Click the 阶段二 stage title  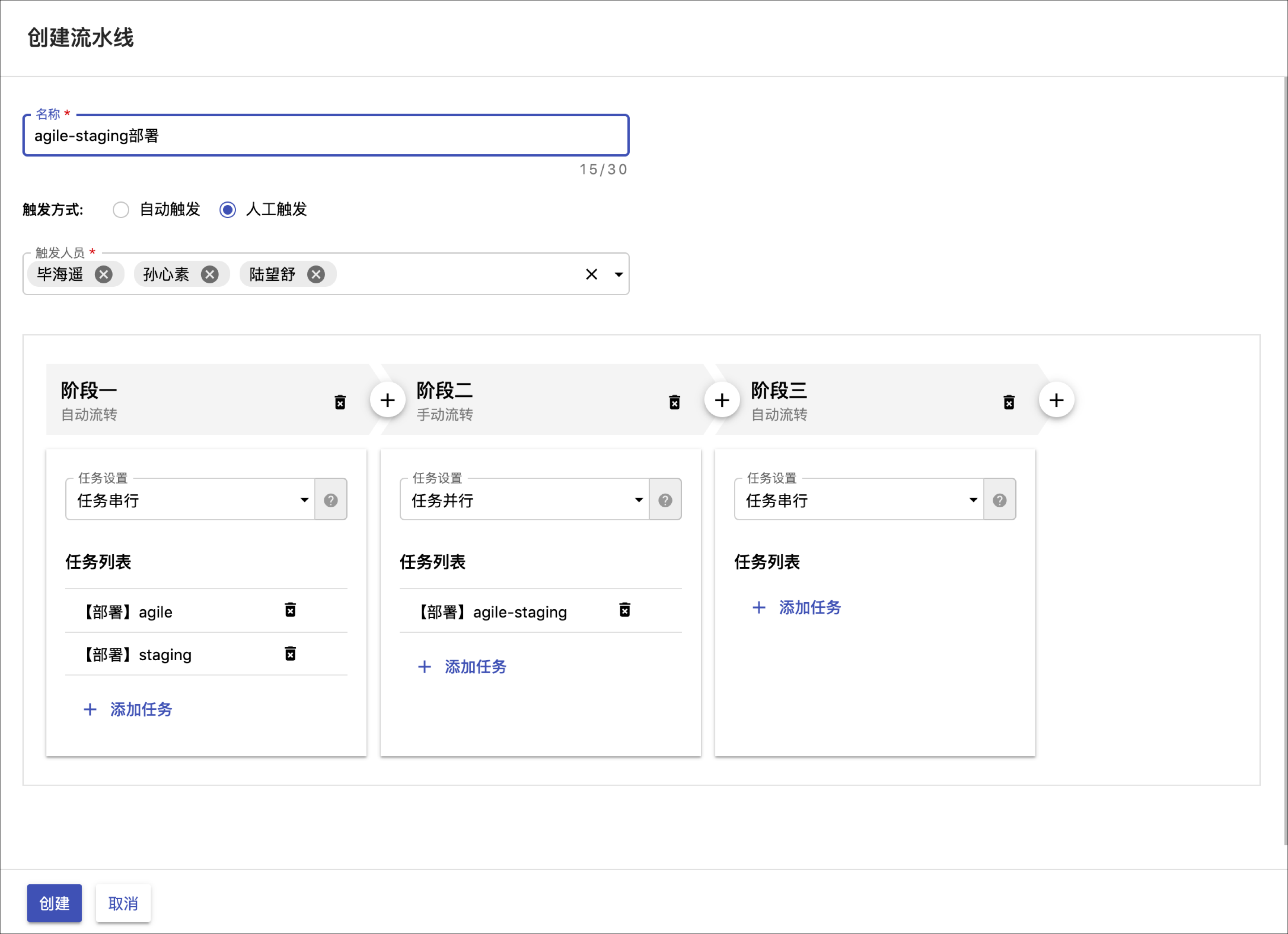click(x=445, y=391)
